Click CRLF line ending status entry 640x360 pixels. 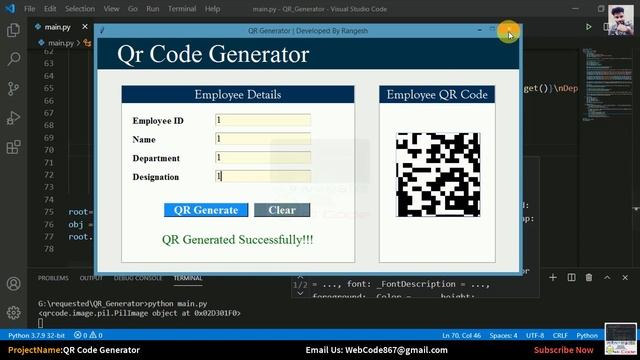pyautogui.click(x=560, y=335)
